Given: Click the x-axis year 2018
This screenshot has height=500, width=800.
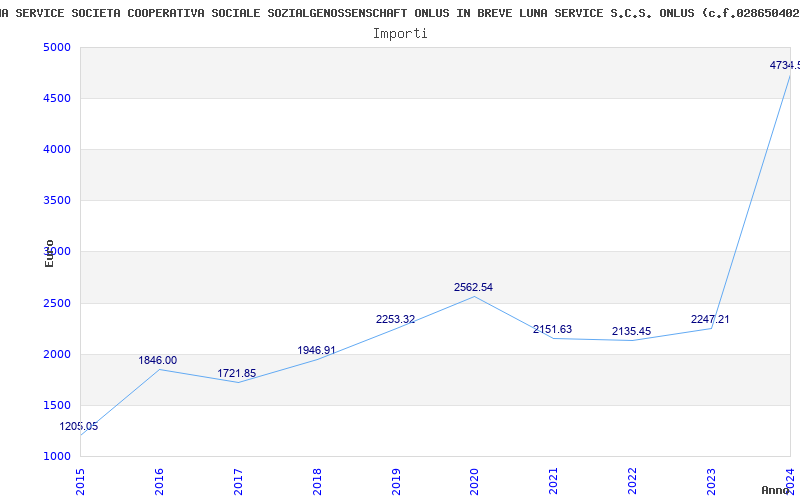Looking at the screenshot, I should [317, 482].
